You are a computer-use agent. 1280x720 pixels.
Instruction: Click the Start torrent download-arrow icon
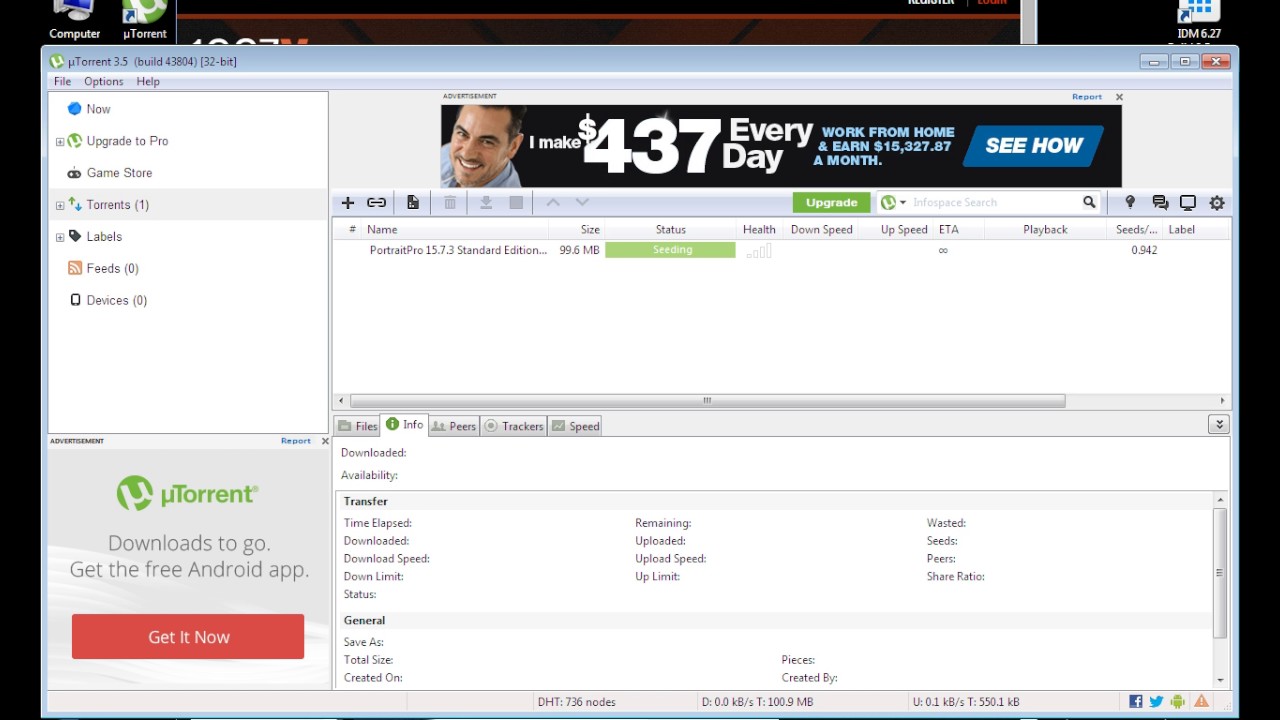coord(486,203)
